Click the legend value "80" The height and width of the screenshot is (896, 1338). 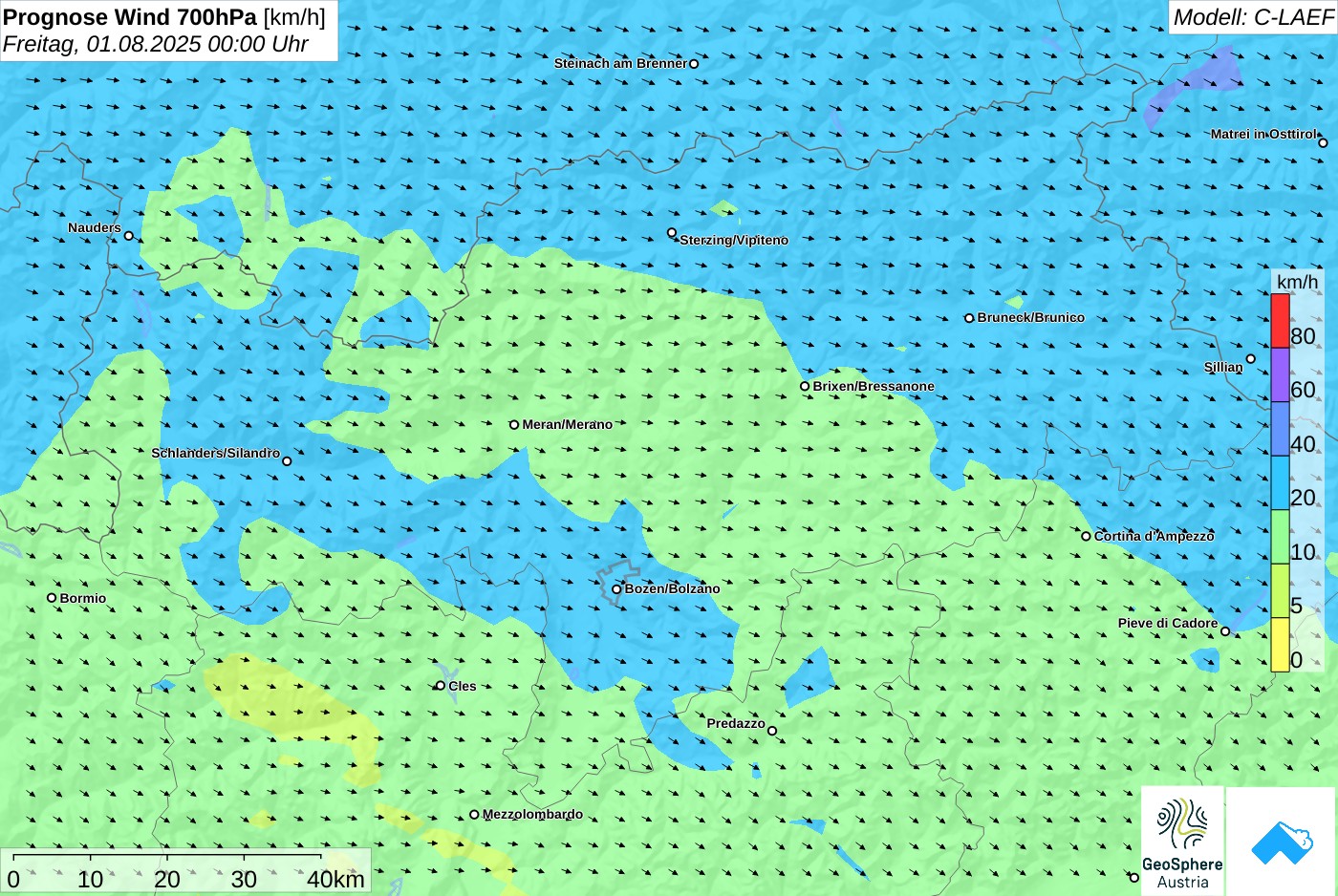coord(1303,336)
